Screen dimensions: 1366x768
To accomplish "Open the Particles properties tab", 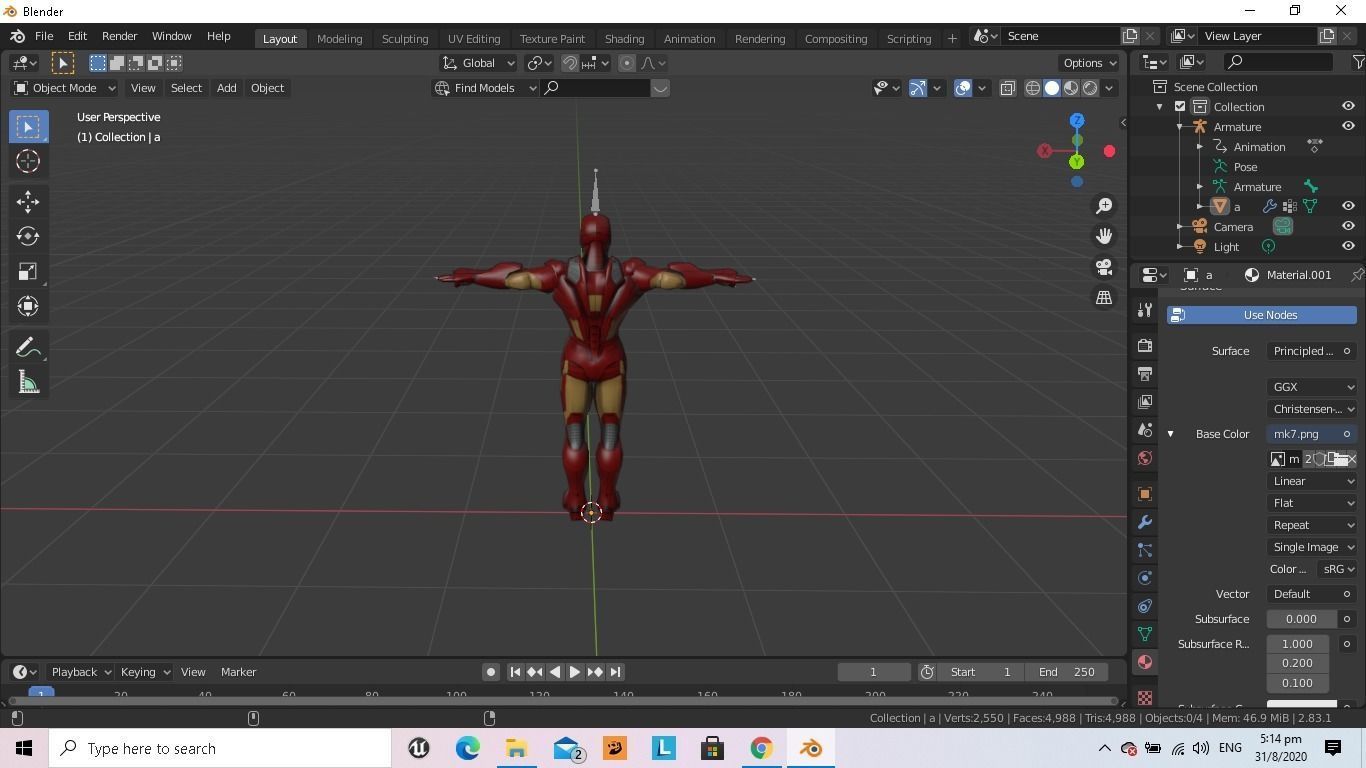I will [1145, 550].
